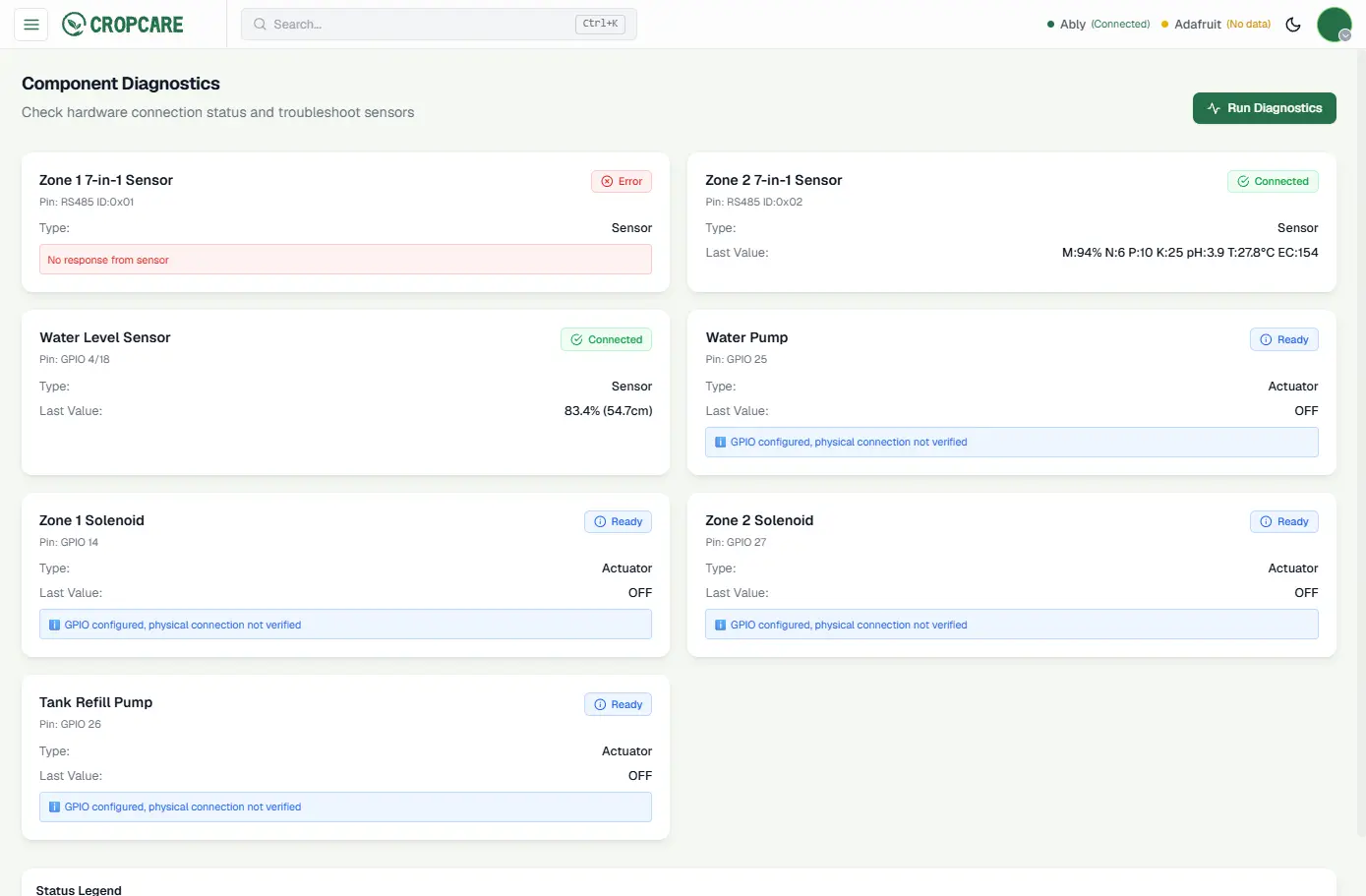Click the Zone 1 Solenoid OFF value

(640, 593)
